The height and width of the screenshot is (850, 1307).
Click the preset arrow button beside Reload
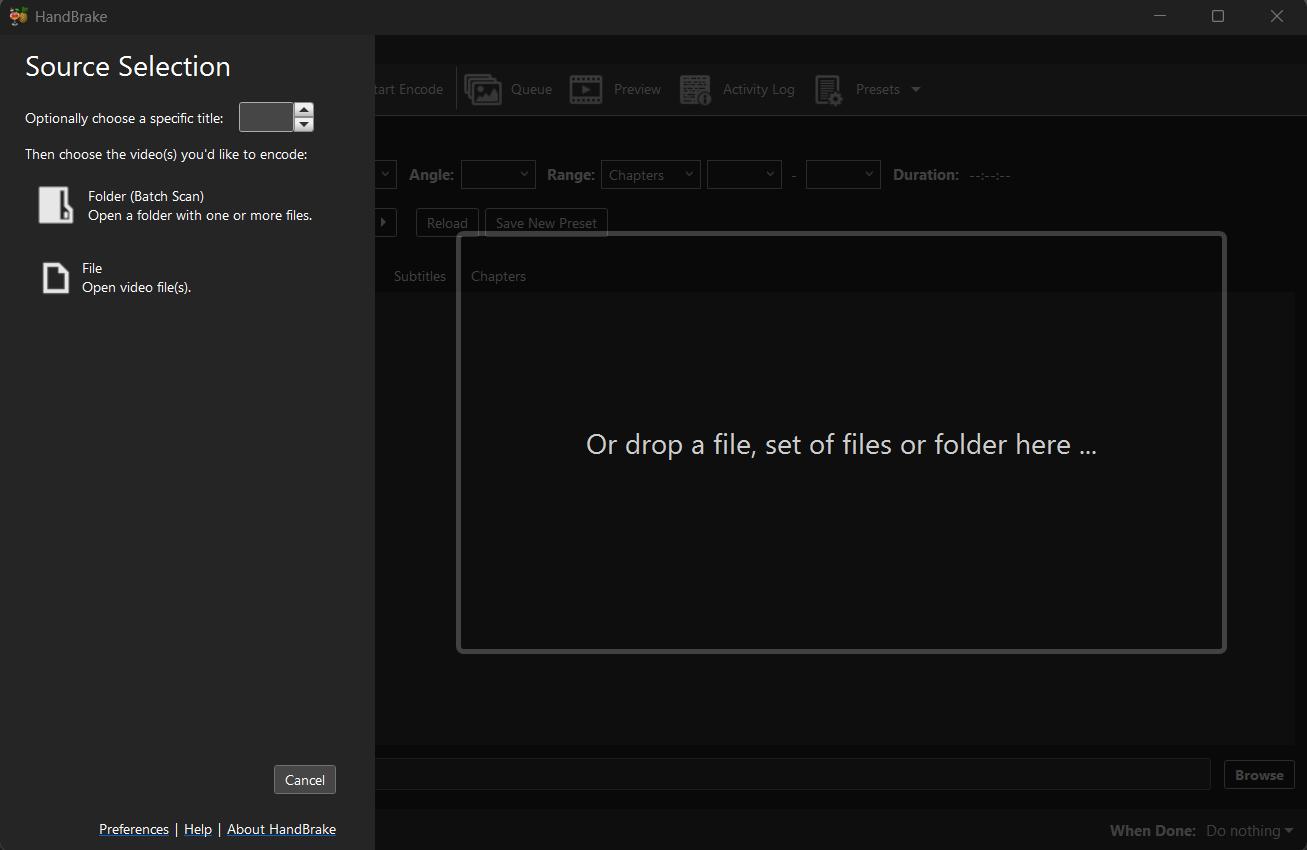(x=386, y=222)
